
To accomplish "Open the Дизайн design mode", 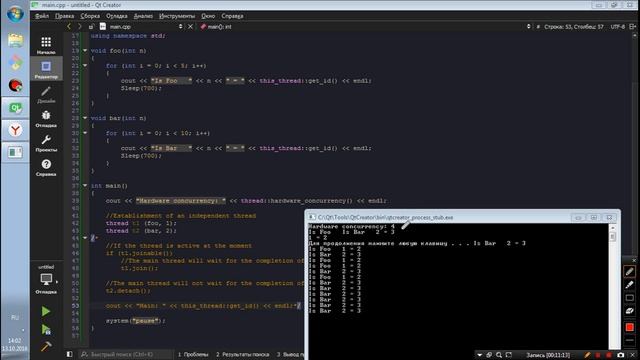I will coord(46,94).
